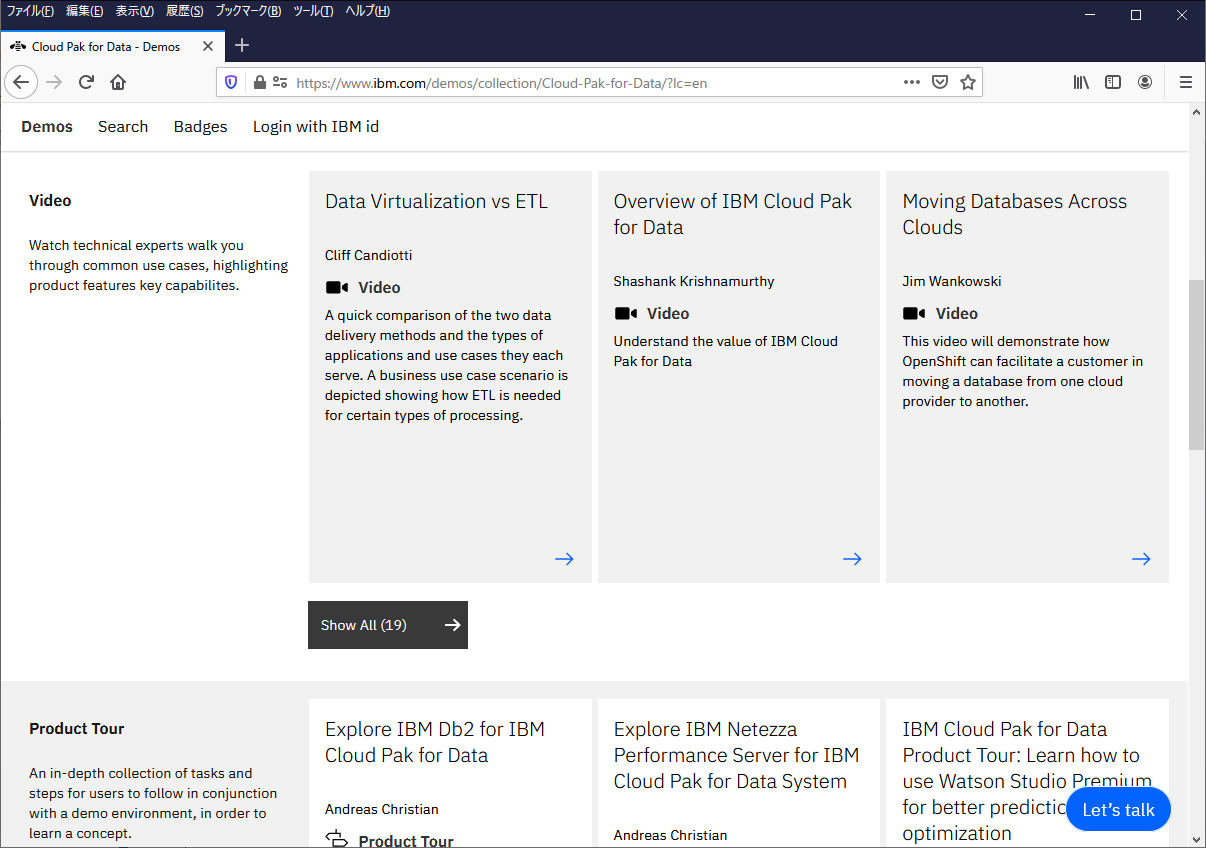Reload the current page
1206x848 pixels.
[x=87, y=82]
